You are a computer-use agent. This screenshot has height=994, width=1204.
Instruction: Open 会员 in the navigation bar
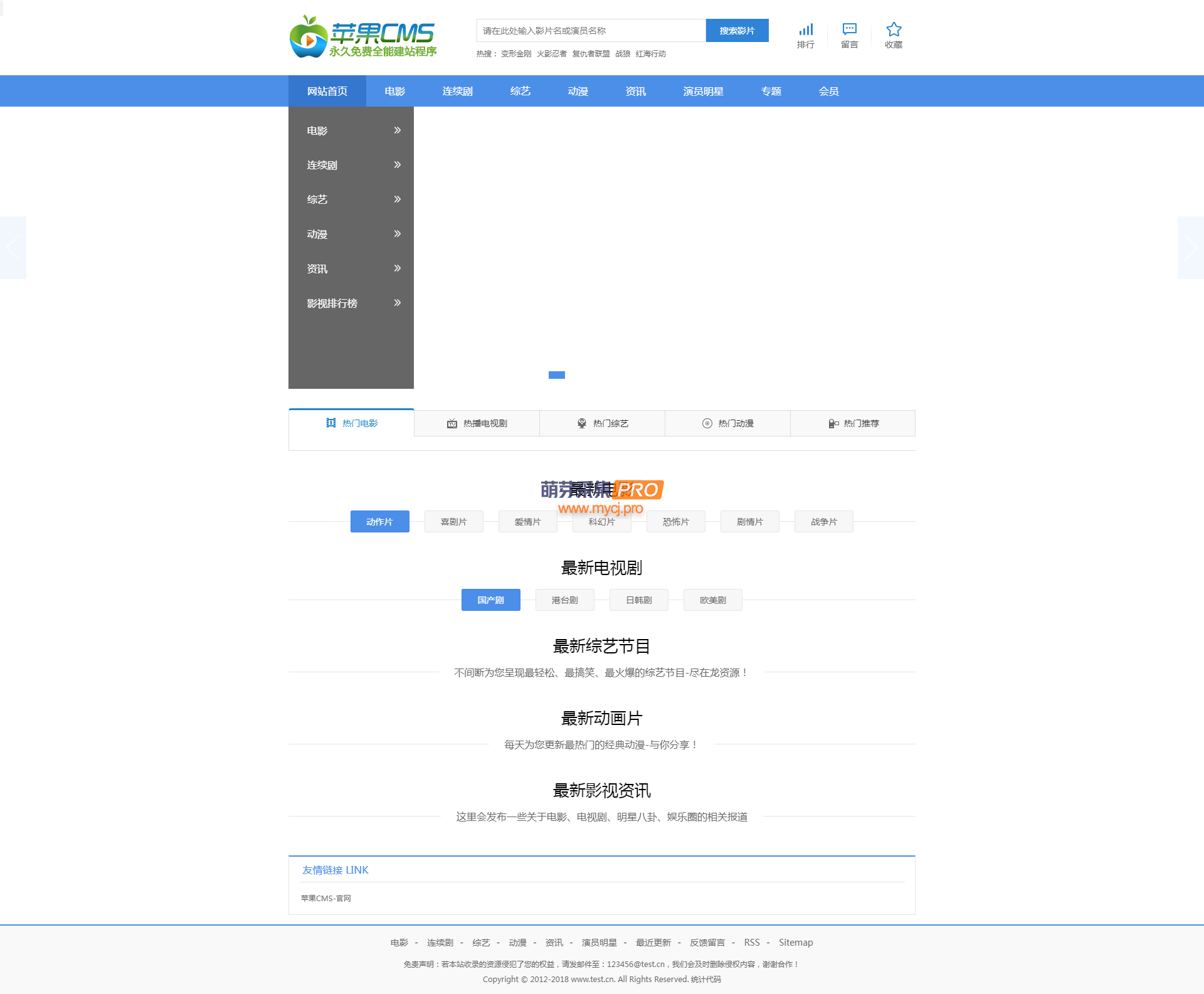pyautogui.click(x=829, y=91)
